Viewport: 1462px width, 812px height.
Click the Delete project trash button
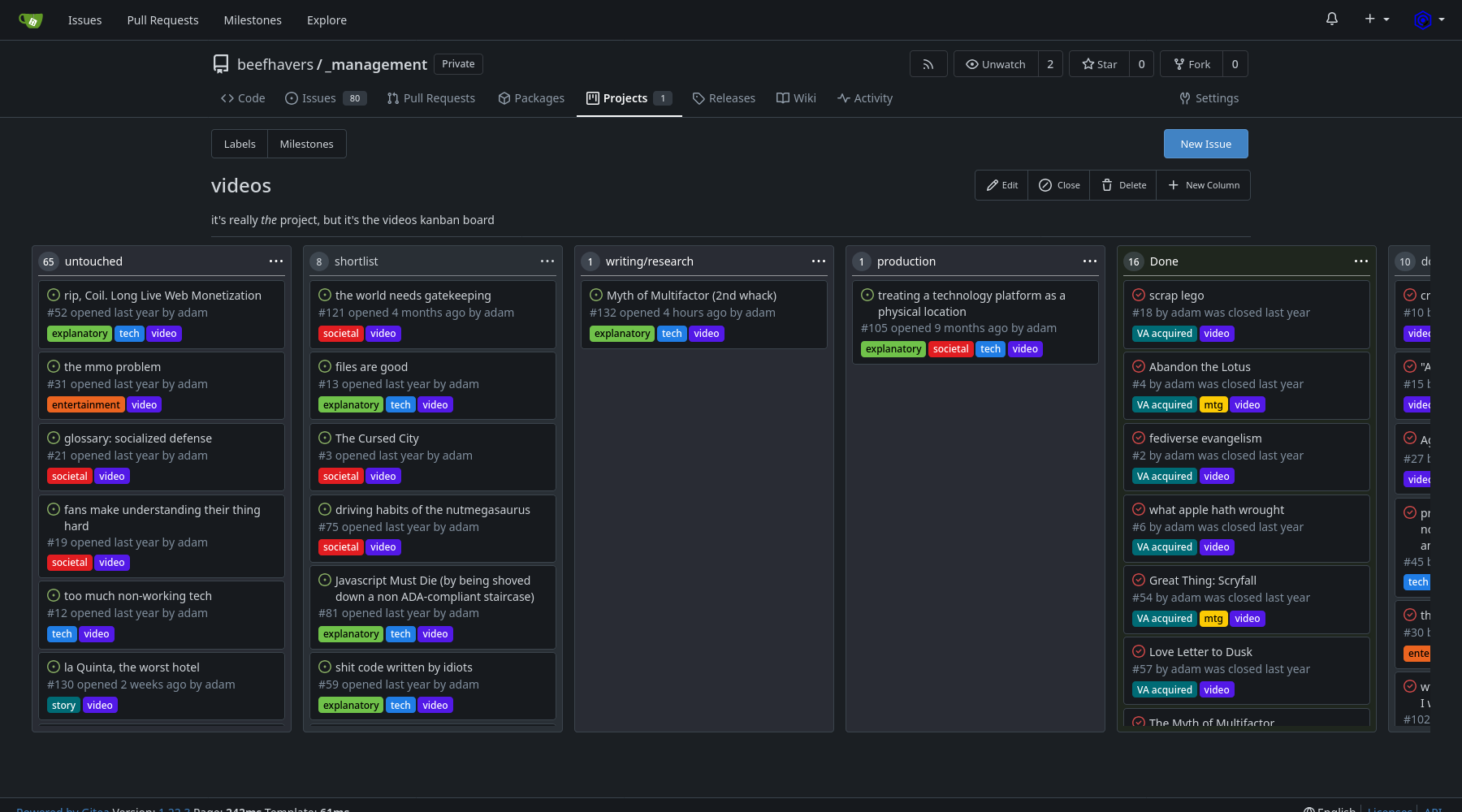click(x=1123, y=185)
